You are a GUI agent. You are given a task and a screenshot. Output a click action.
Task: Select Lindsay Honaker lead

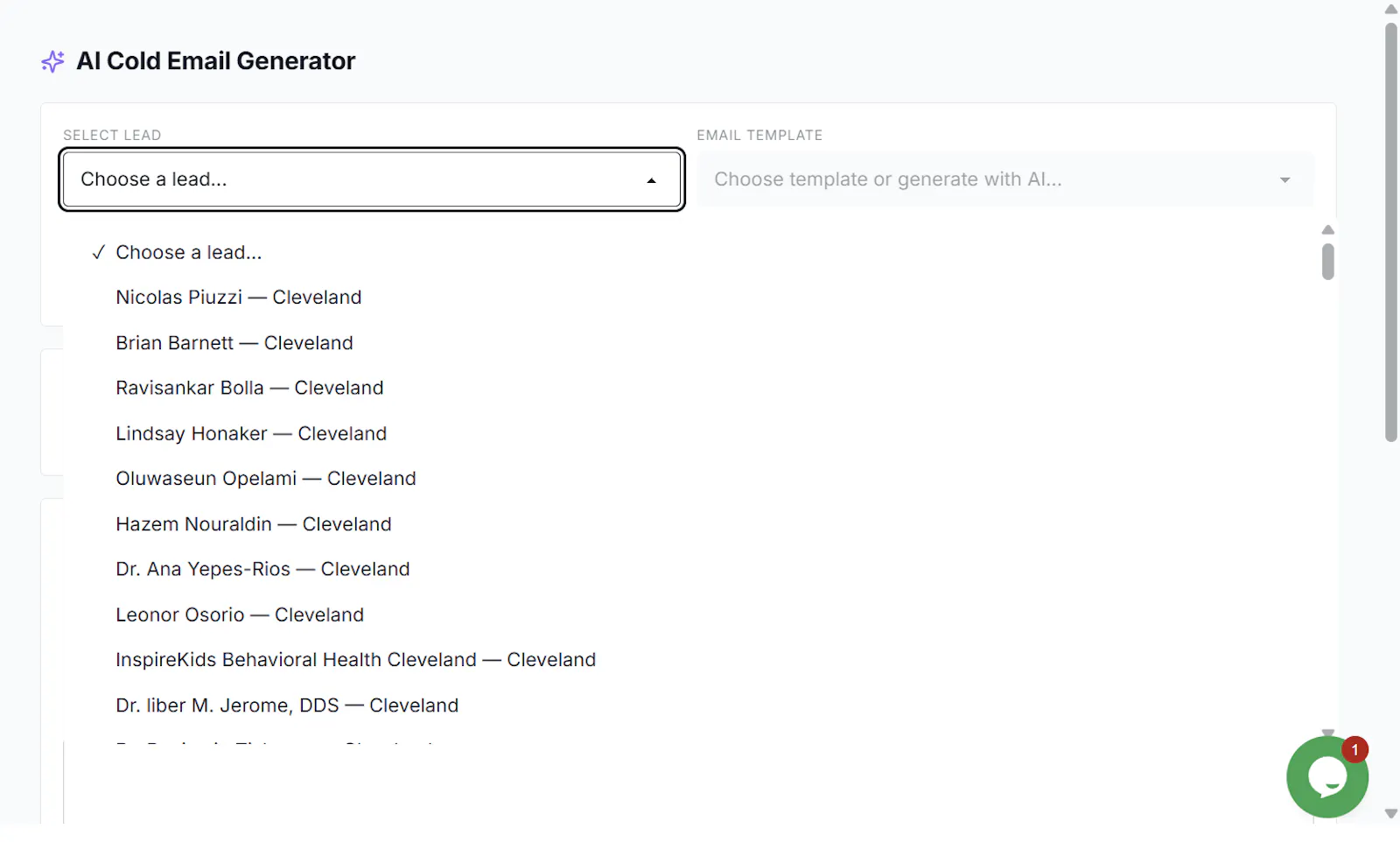(251, 433)
